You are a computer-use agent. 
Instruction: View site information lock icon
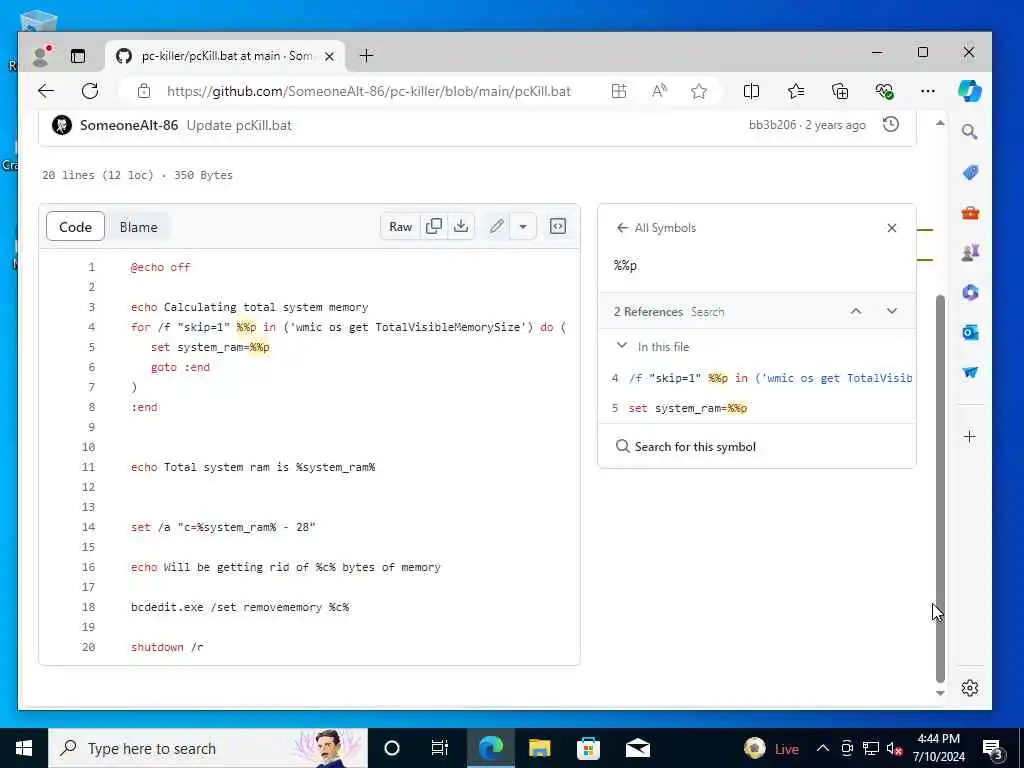tap(144, 91)
